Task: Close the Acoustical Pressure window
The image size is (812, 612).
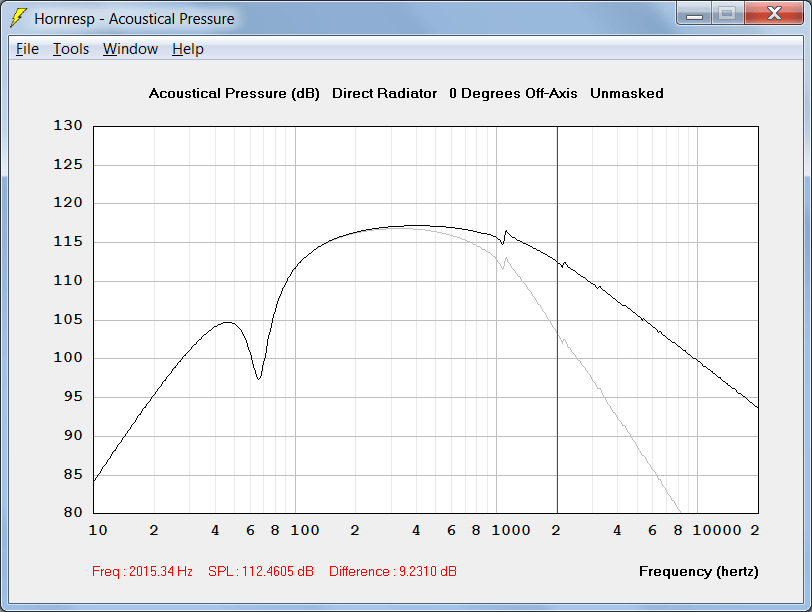Action: [774, 14]
